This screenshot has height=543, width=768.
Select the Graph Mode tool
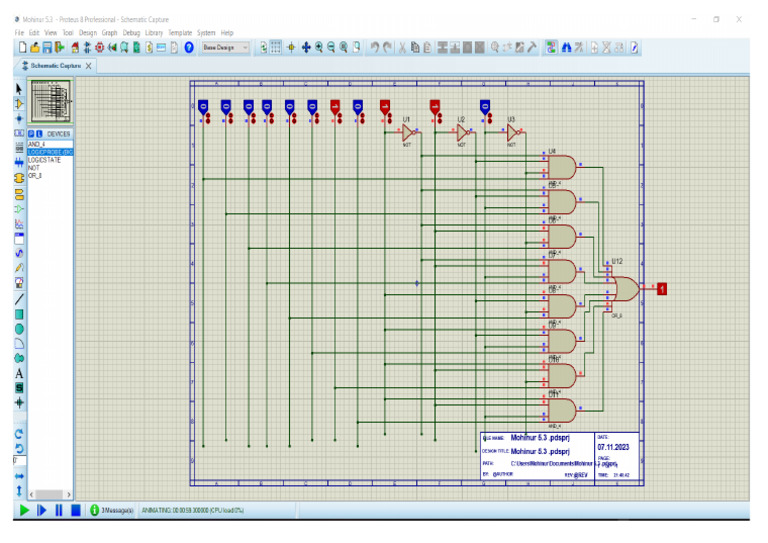(x=19, y=224)
